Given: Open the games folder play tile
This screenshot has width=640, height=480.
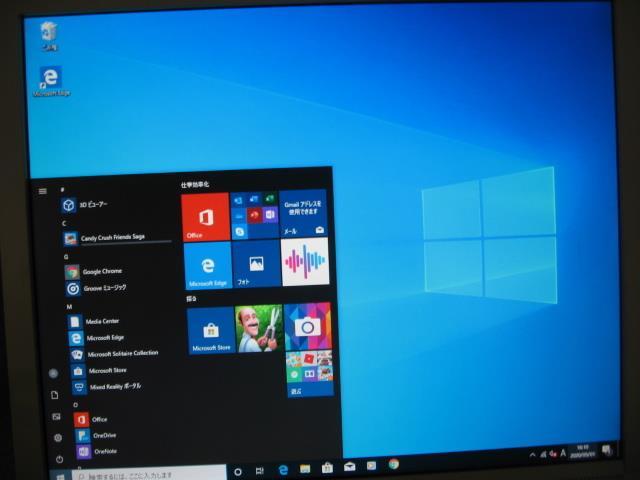Looking at the screenshot, I should 310,373.
